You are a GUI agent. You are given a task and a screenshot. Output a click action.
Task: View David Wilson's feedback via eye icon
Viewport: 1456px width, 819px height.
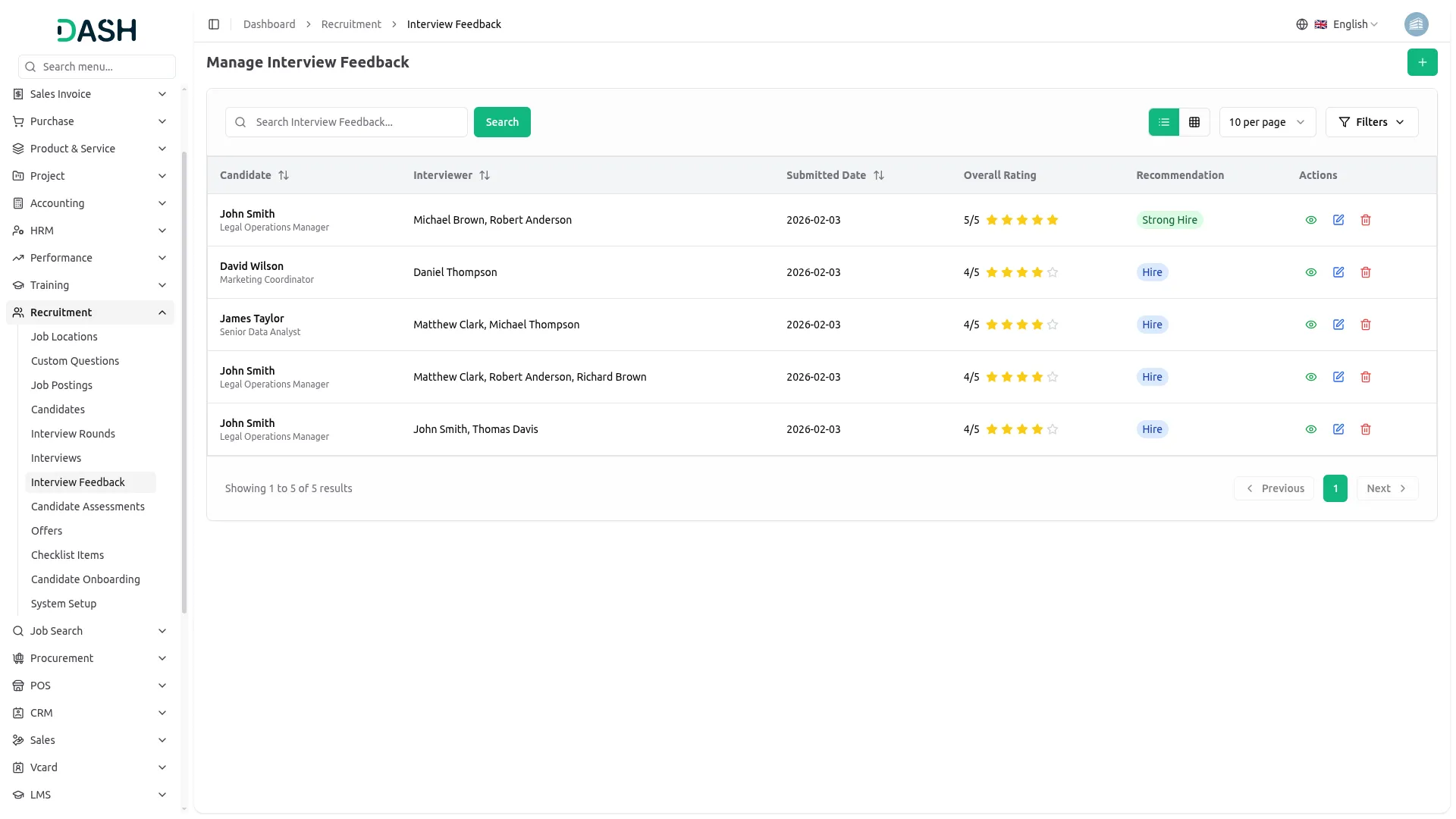1311,272
